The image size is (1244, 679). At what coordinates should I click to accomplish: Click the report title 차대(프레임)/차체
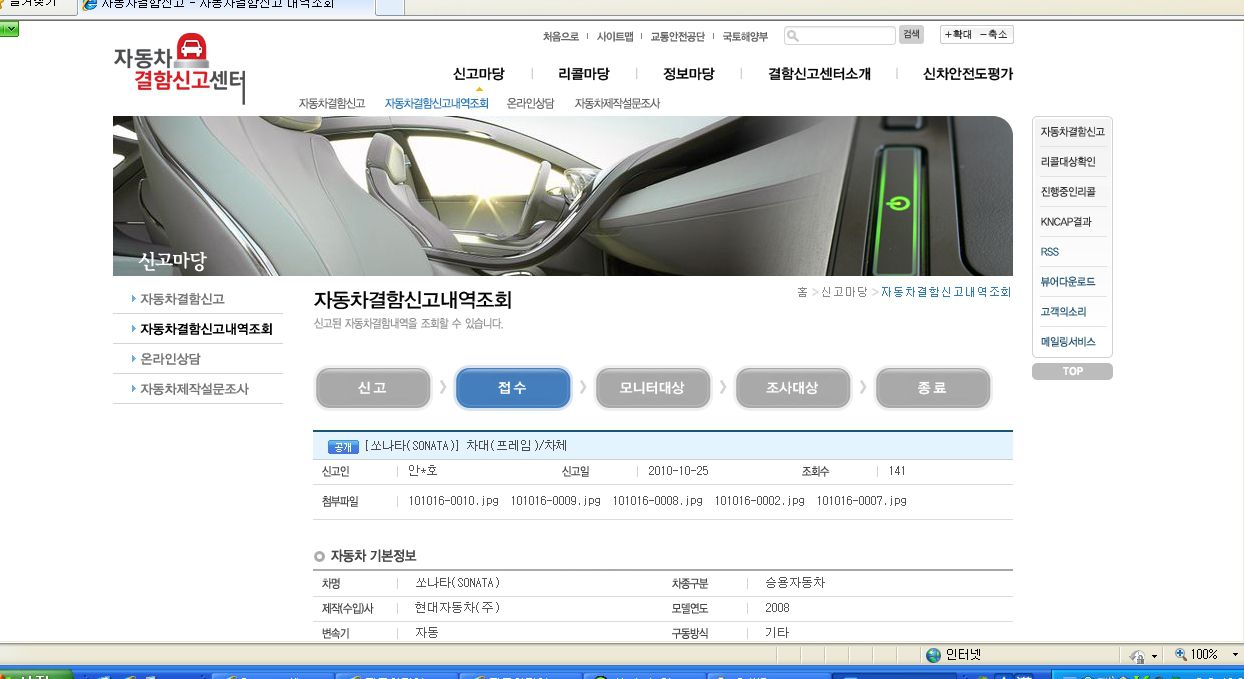click(517, 446)
